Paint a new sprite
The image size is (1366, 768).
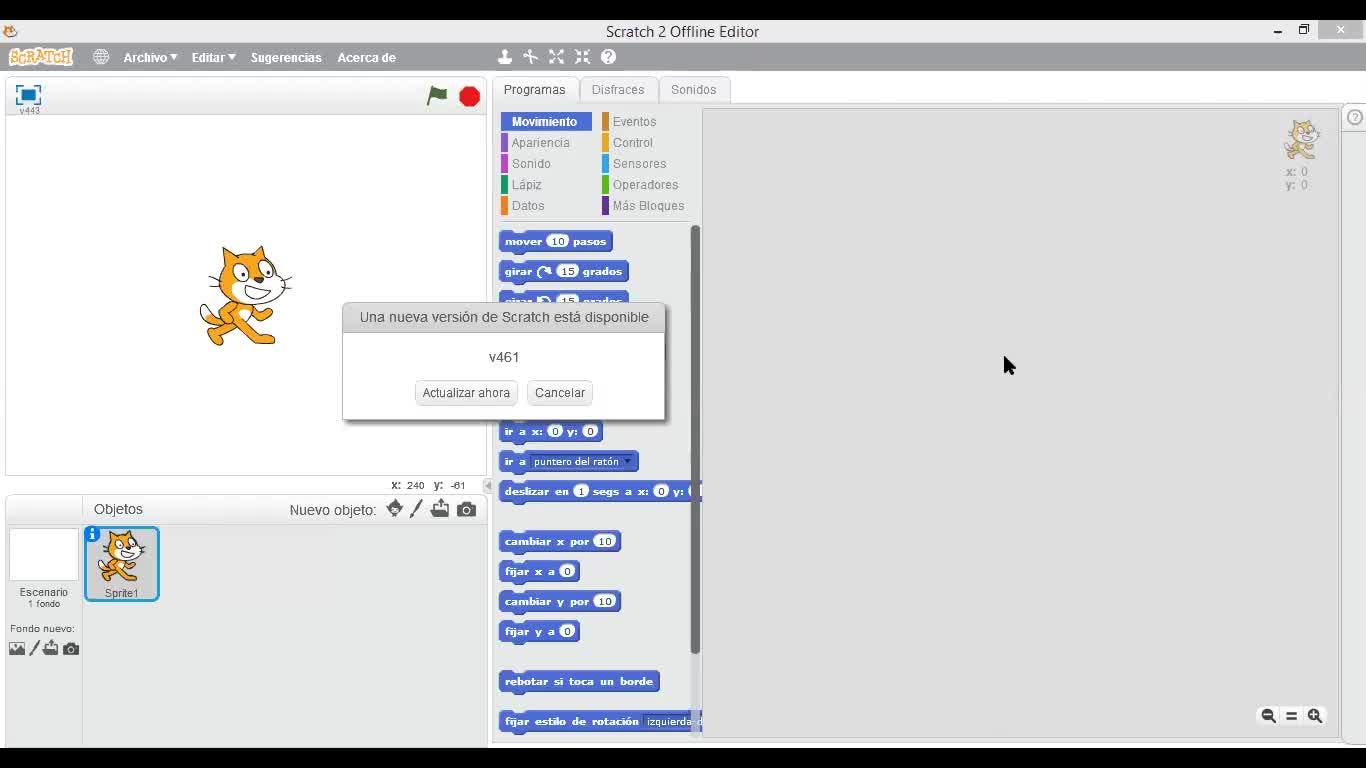[417, 509]
